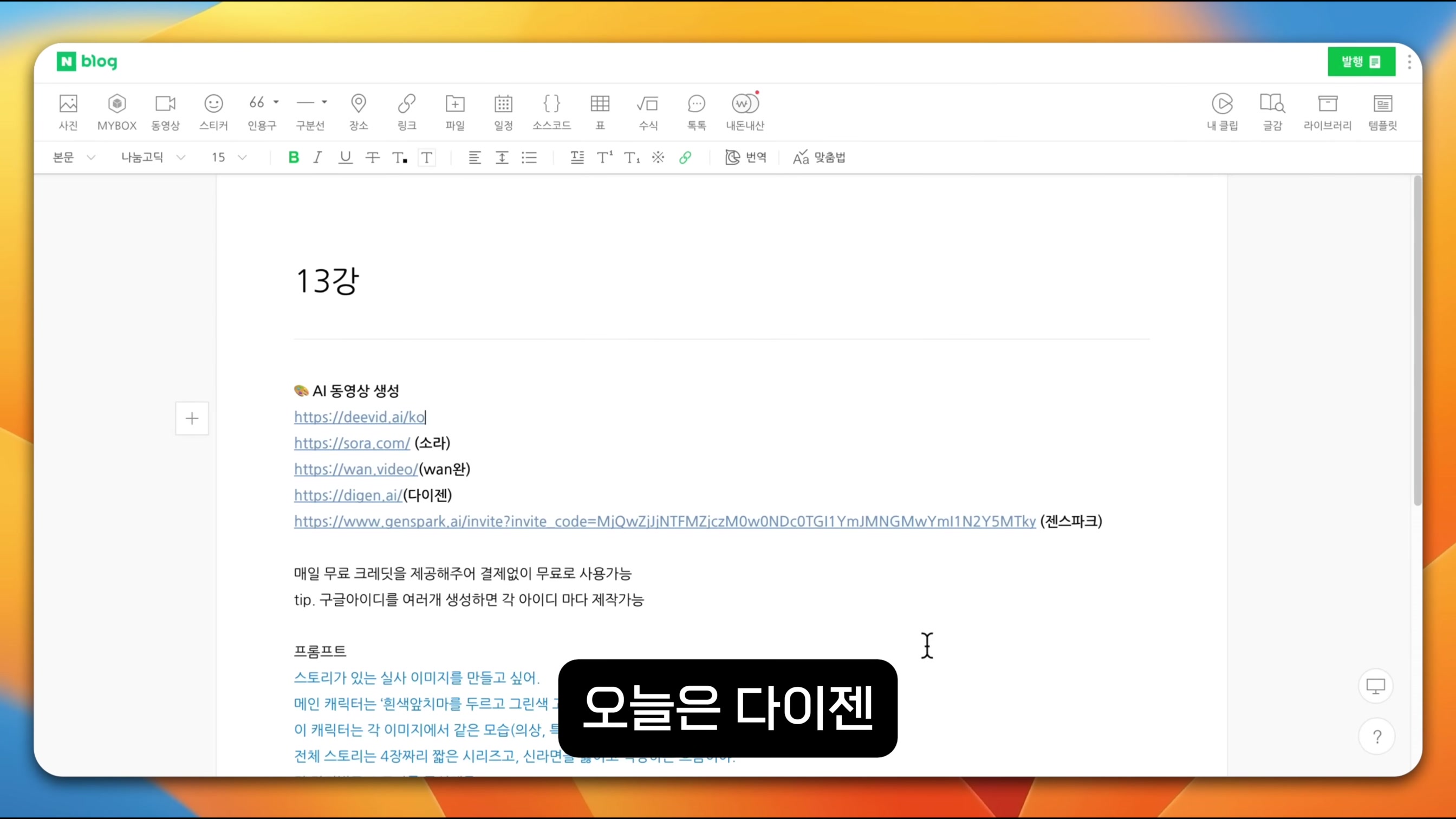Toggle strikethrough formatting
Screen dimensions: 1456x819
point(373,157)
